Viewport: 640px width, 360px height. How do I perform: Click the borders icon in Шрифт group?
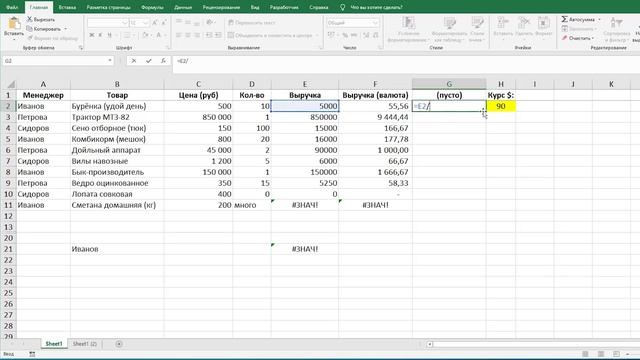127,36
